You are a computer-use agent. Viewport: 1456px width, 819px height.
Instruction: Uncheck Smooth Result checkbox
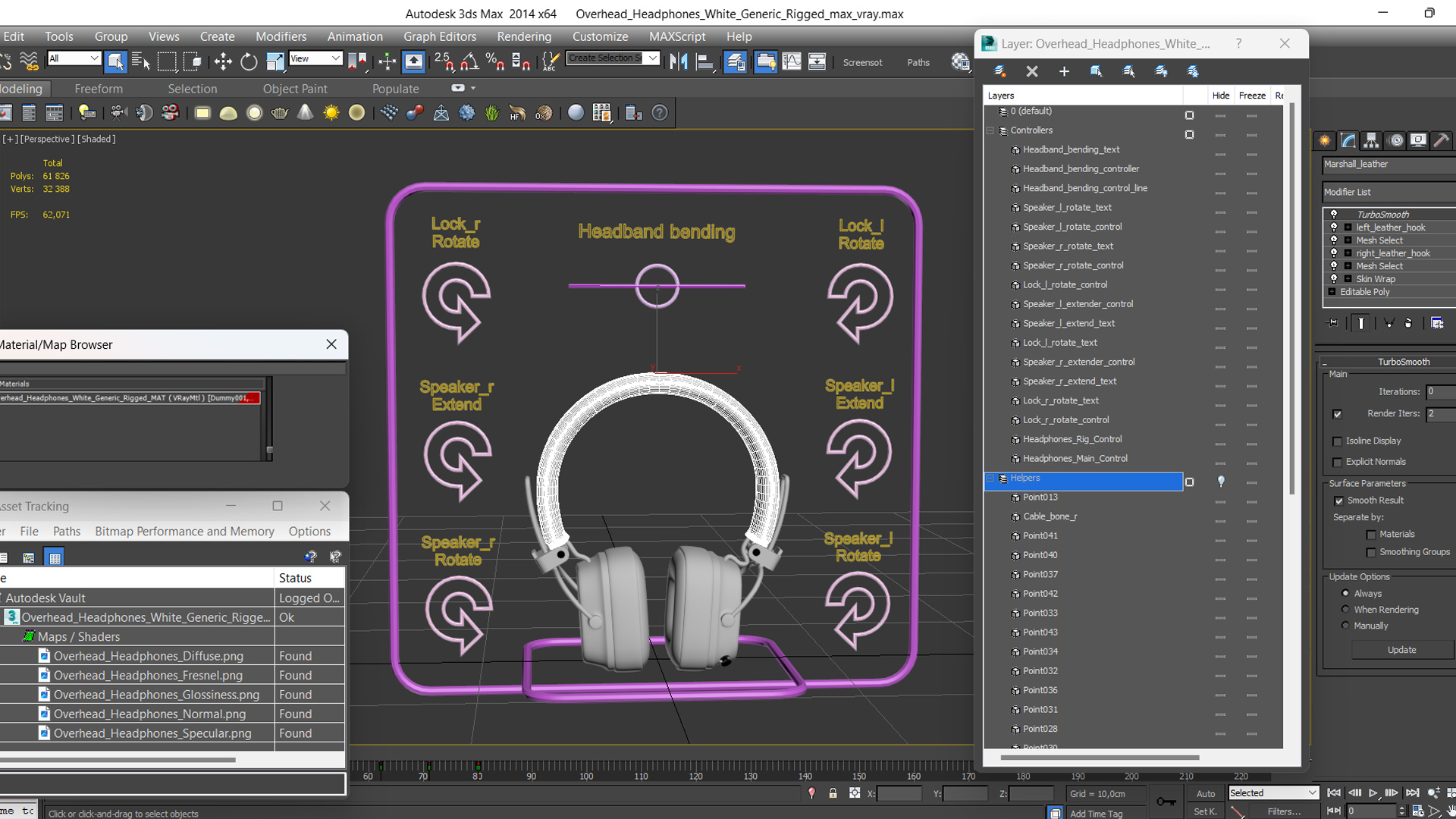1339,500
